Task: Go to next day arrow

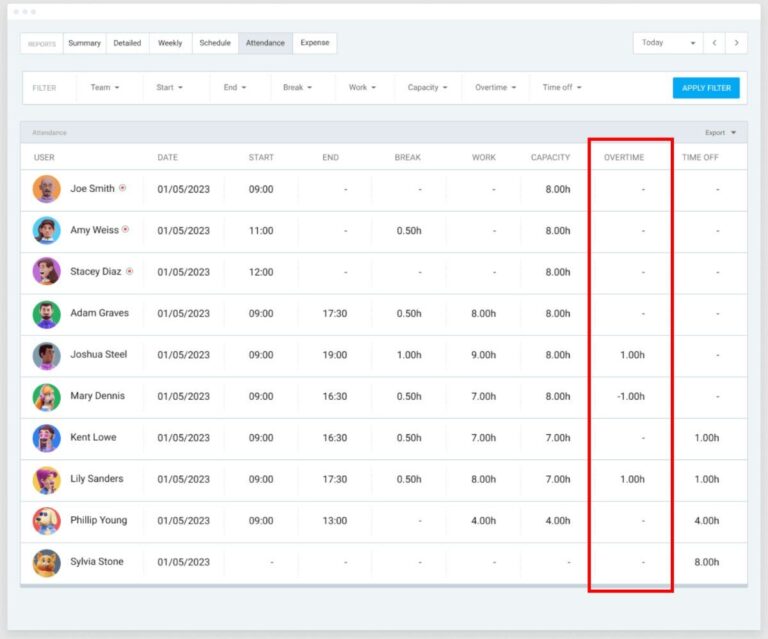Action: pyautogui.click(x=737, y=43)
